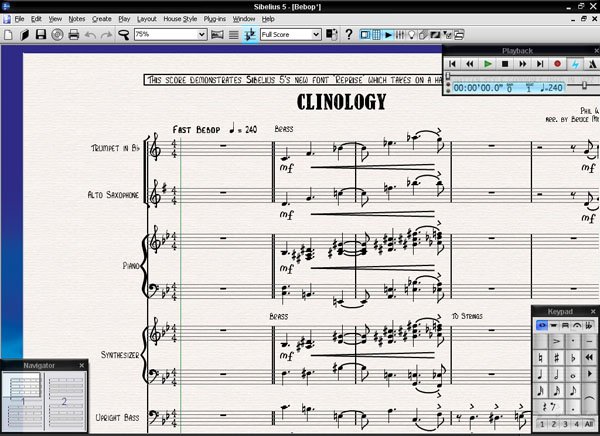Close the Navigator panel
This screenshot has width=600, height=436.
[x=82, y=366]
